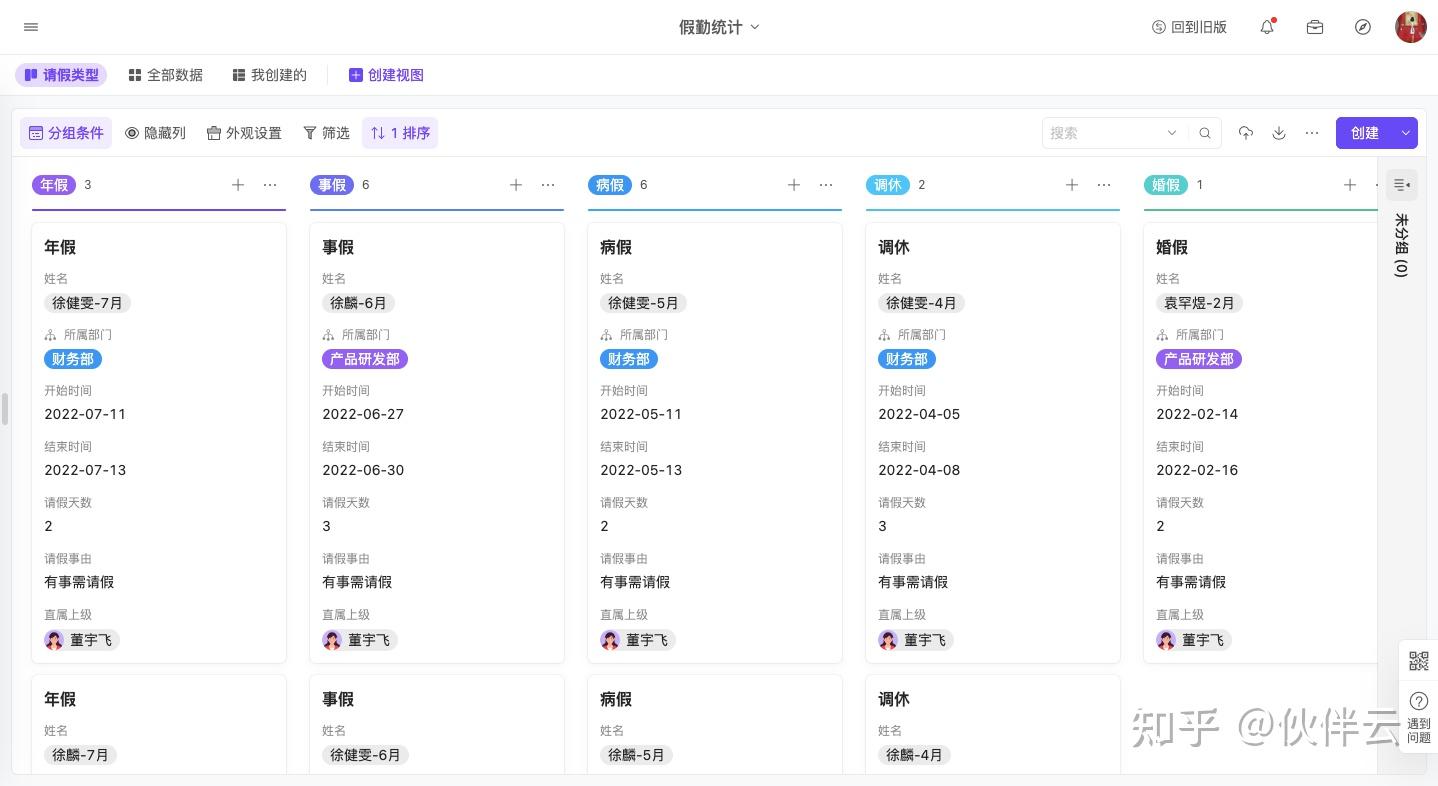The width and height of the screenshot is (1438, 786).
Task: Switch to the 全部数据 view tab
Action: 166,75
